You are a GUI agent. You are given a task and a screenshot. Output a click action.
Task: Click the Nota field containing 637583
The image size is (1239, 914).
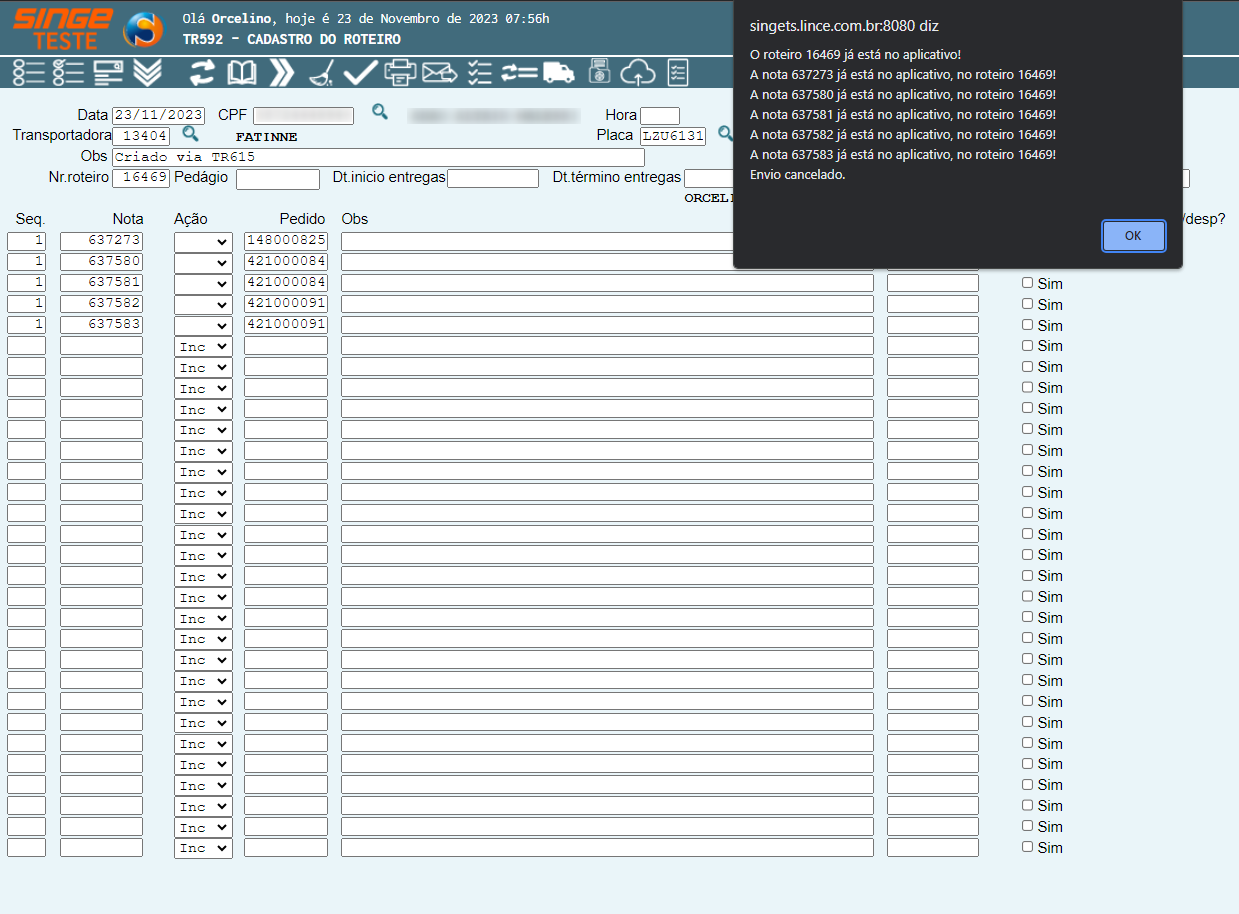(102, 325)
